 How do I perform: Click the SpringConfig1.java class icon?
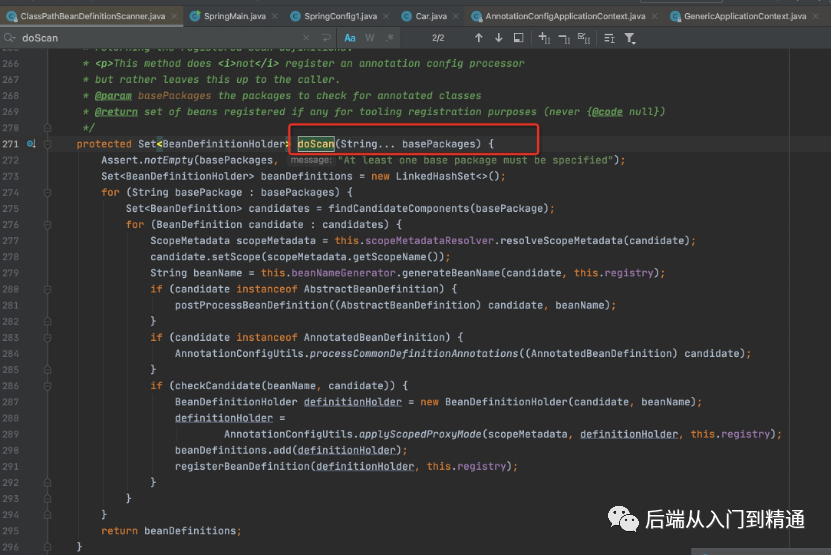(x=296, y=16)
